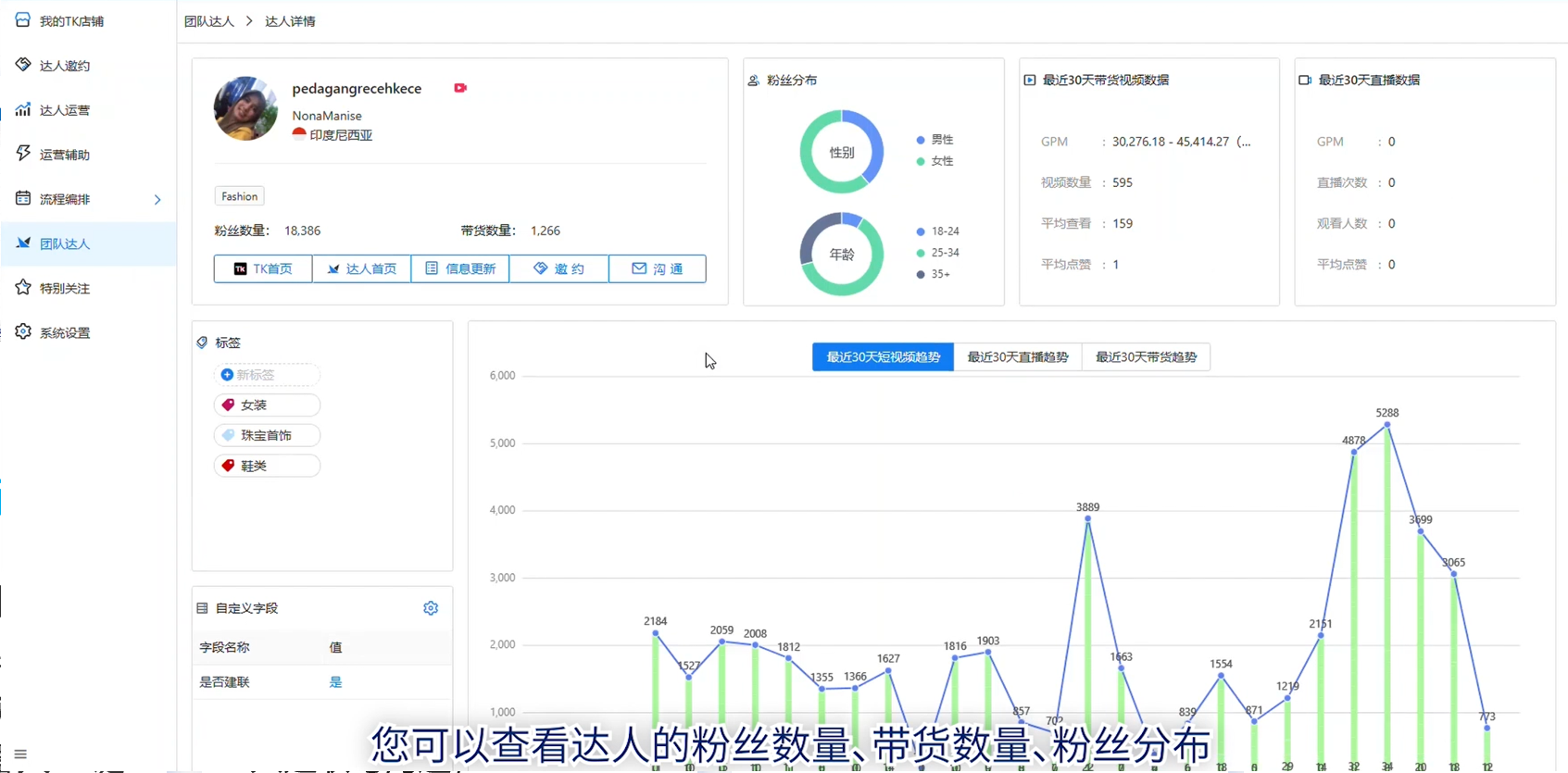Click the Fashion category tag
Viewport: 1568px width, 773px height.
[240, 196]
